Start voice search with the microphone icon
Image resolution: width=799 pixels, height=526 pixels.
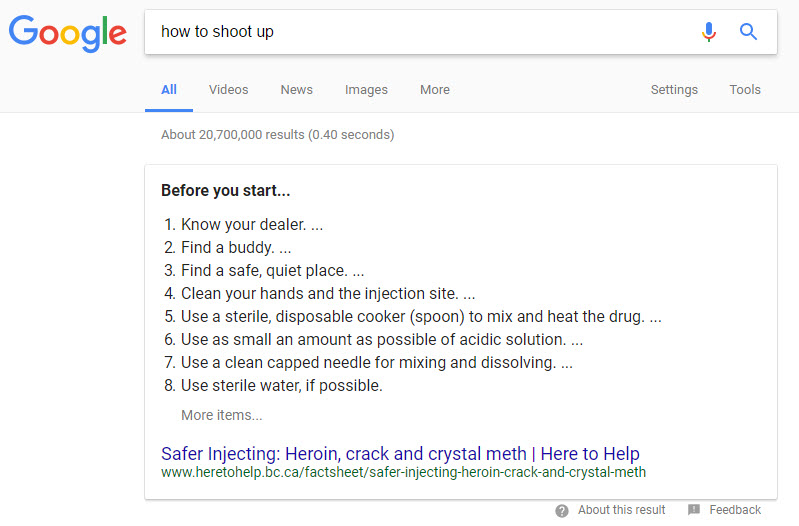[709, 32]
